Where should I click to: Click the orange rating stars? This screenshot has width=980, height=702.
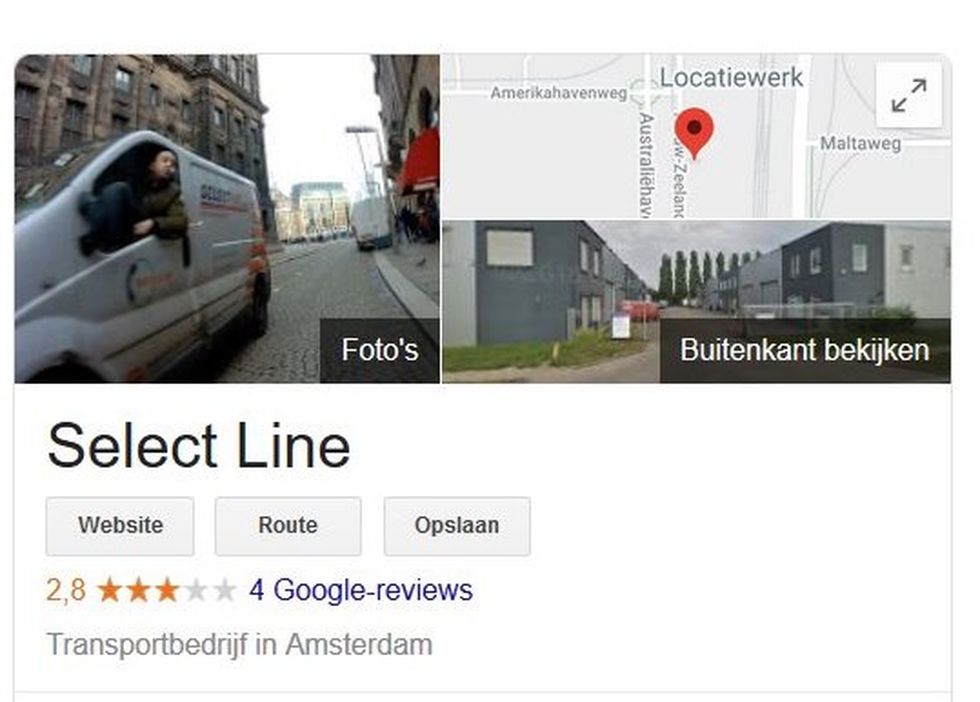click(138, 590)
